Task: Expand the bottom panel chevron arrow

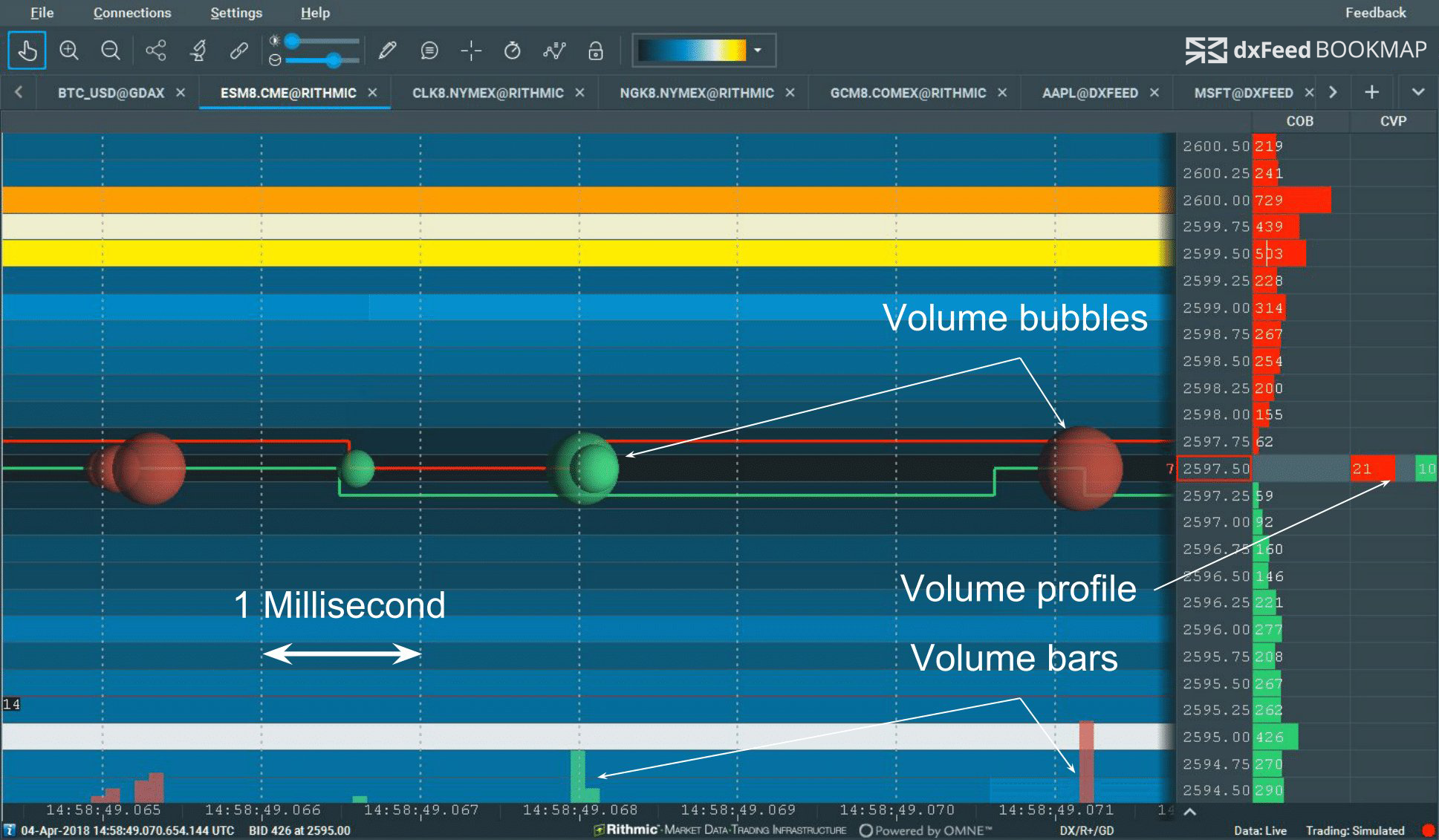Action: (x=1189, y=812)
